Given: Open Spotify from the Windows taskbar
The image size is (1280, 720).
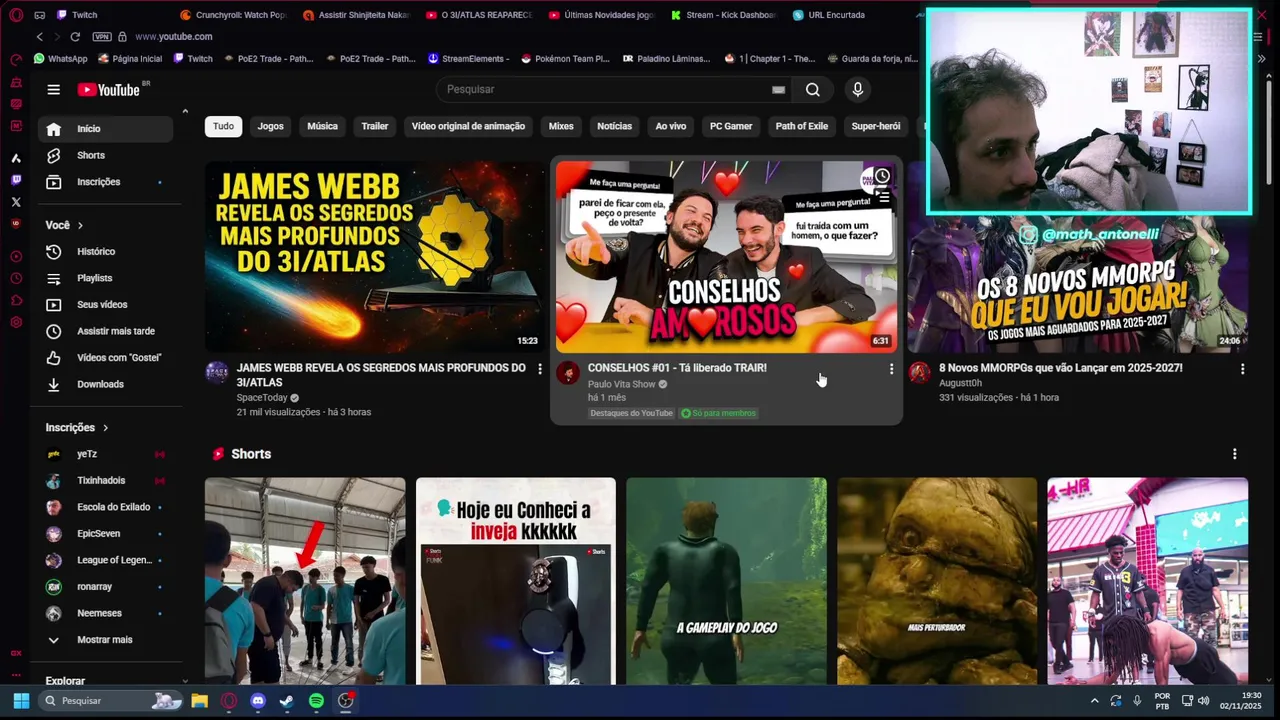Looking at the screenshot, I should pos(316,701).
